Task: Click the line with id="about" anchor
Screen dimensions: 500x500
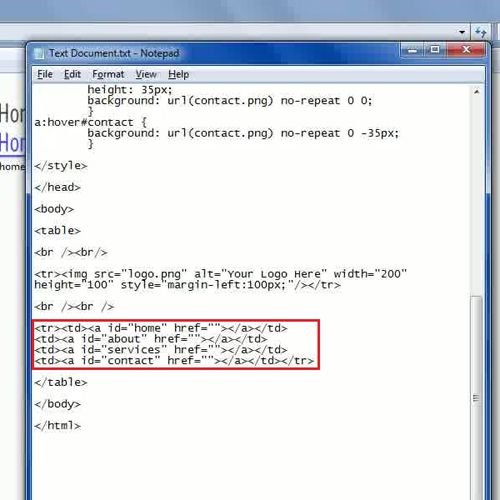Action: [151, 339]
